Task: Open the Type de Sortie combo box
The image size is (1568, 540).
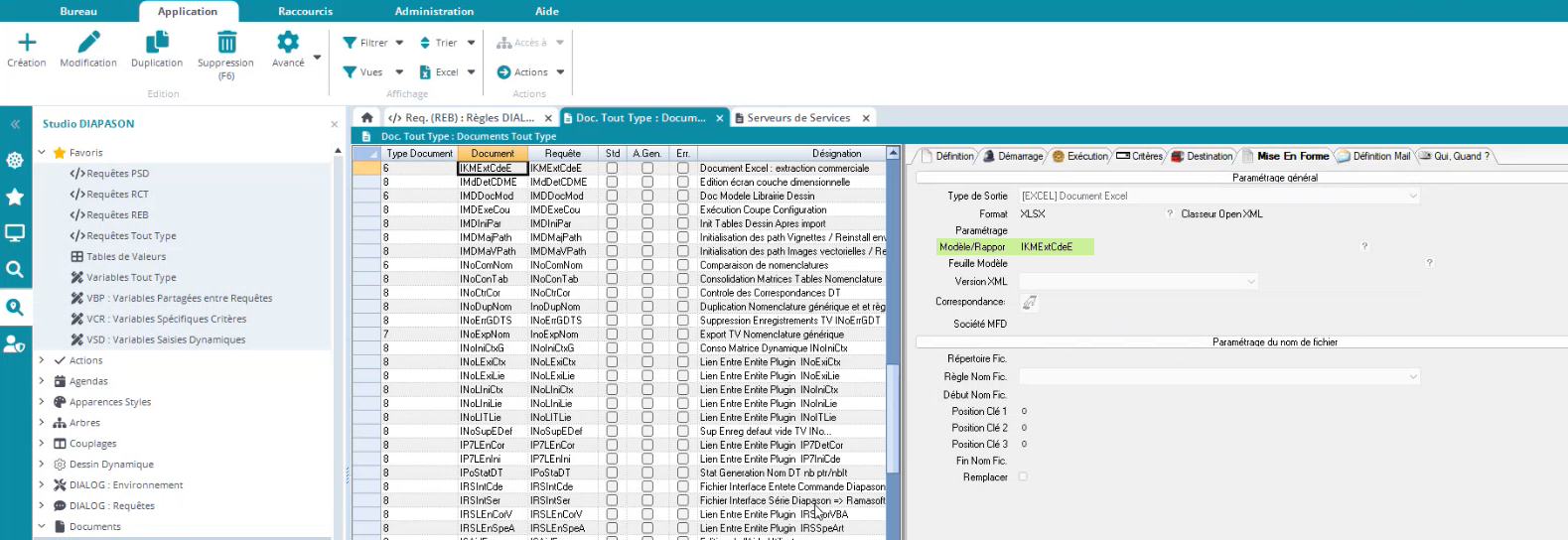Action: click(1218, 197)
